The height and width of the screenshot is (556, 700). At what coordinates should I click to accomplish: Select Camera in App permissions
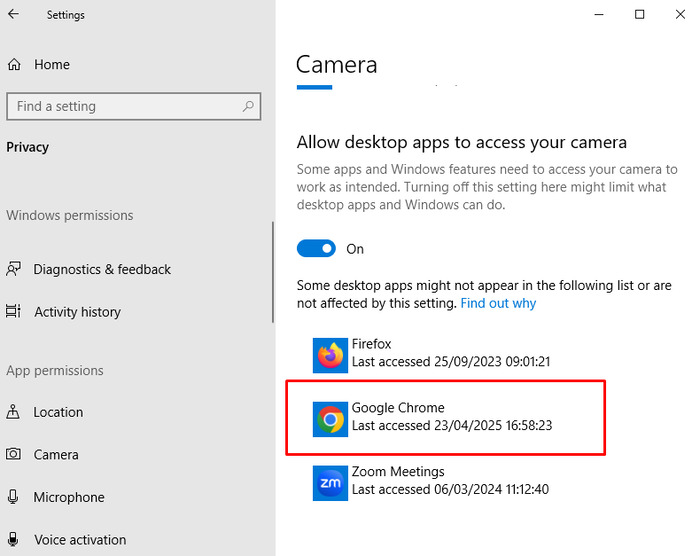click(x=56, y=455)
